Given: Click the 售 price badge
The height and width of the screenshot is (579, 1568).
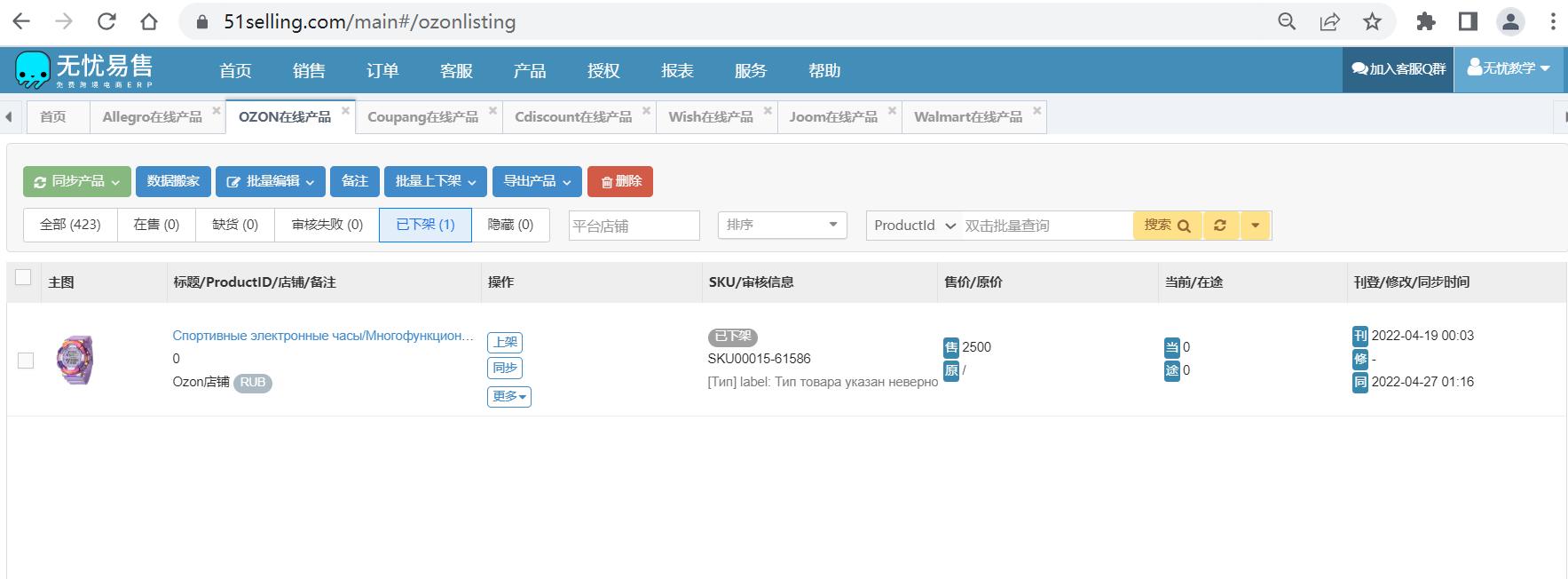Looking at the screenshot, I should pos(951,347).
